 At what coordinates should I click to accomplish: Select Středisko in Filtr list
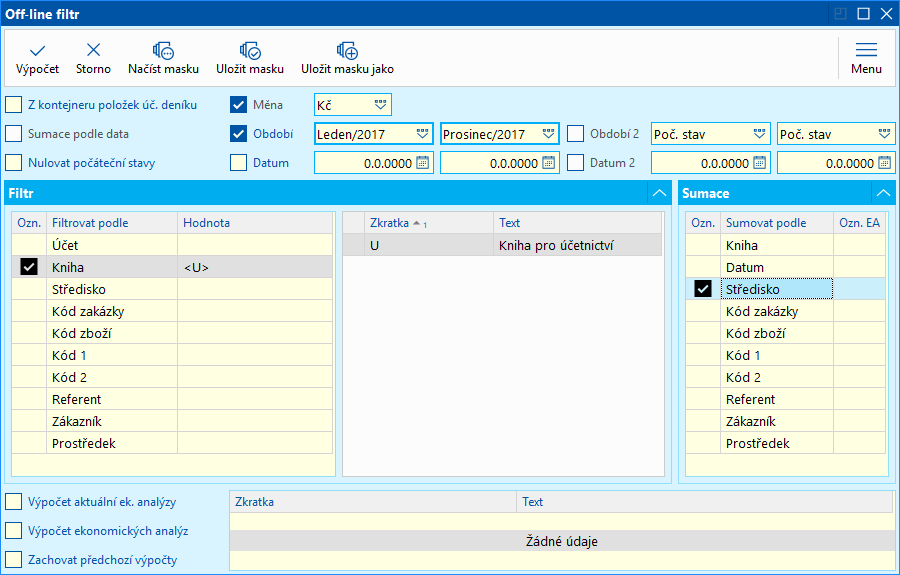172,289
